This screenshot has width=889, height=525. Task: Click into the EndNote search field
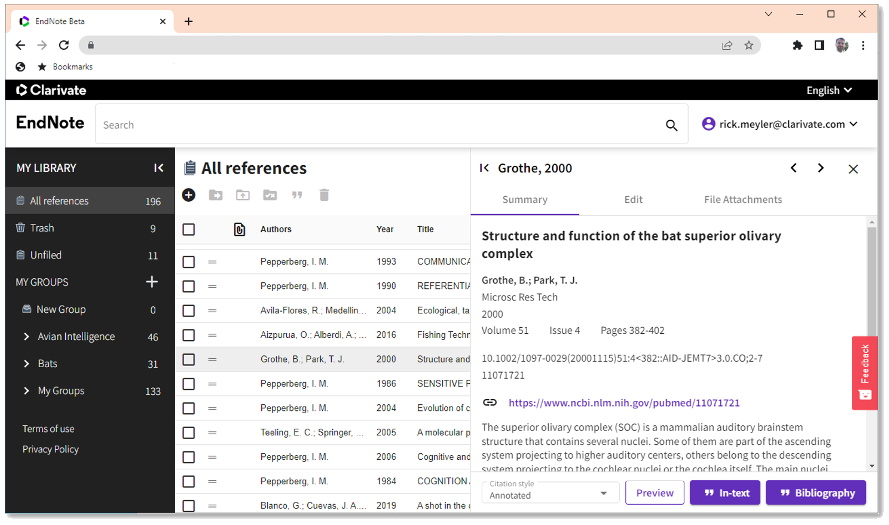click(x=380, y=125)
